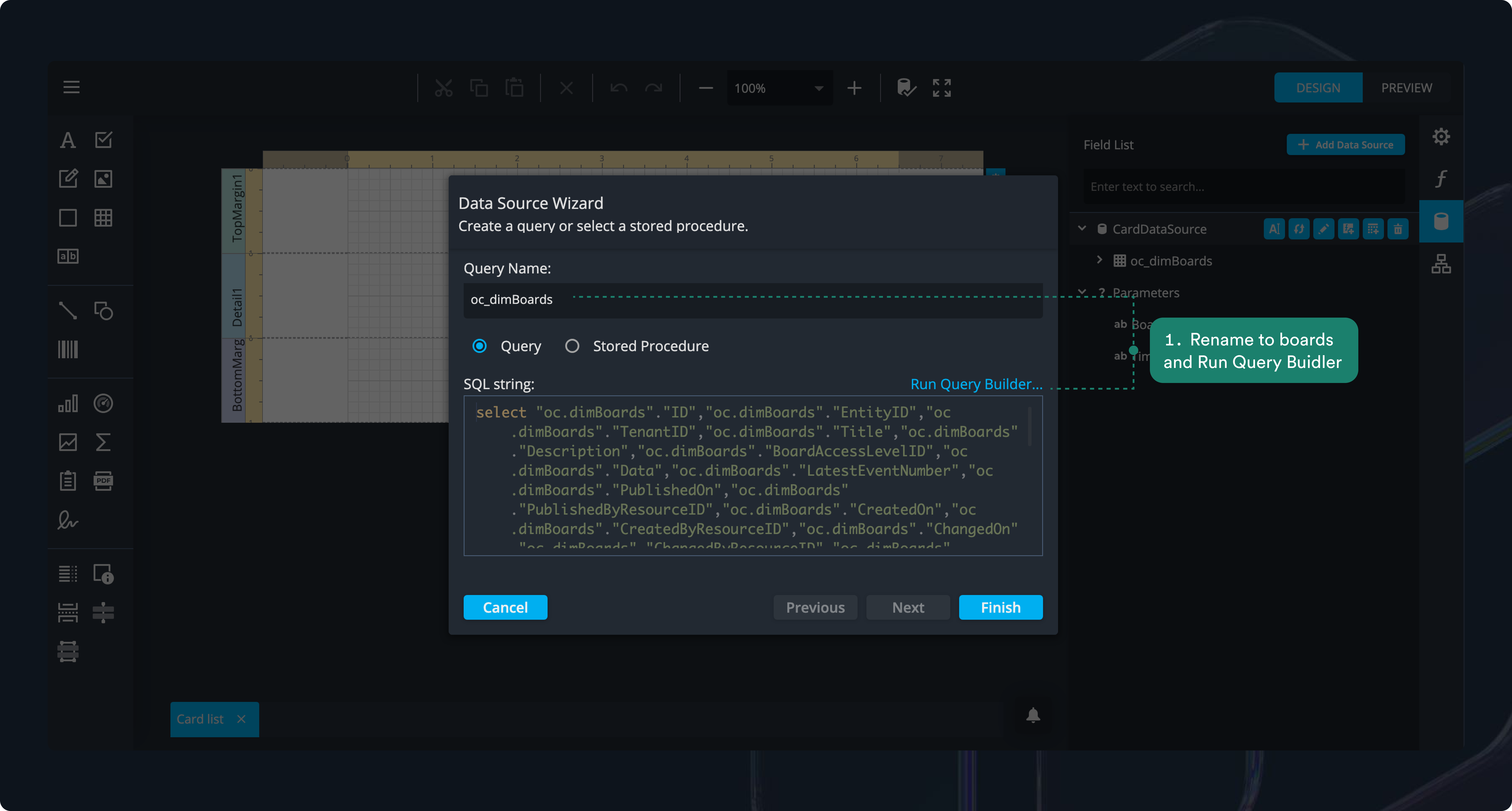Select the Shape tool
Image resolution: width=1512 pixels, height=811 pixels.
click(103, 311)
